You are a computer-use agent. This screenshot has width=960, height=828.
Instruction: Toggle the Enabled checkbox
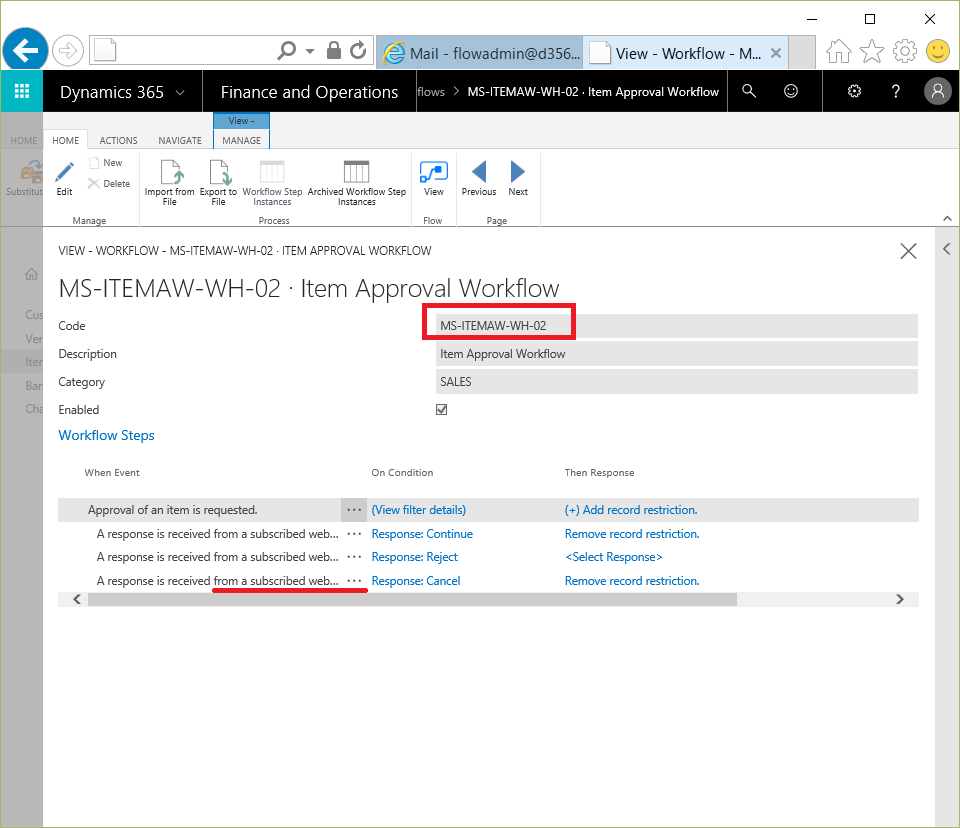441,410
